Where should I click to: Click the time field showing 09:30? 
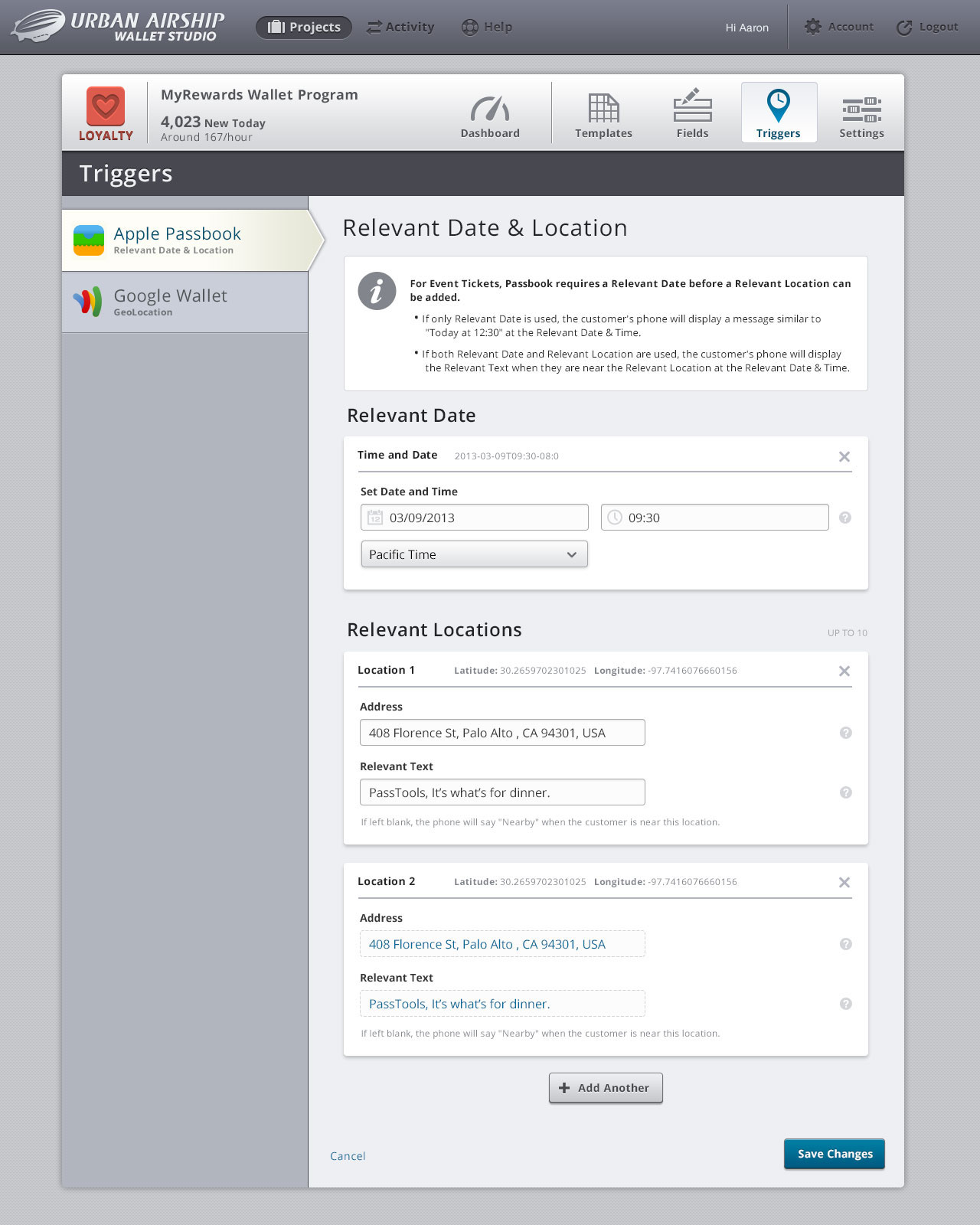click(x=715, y=518)
